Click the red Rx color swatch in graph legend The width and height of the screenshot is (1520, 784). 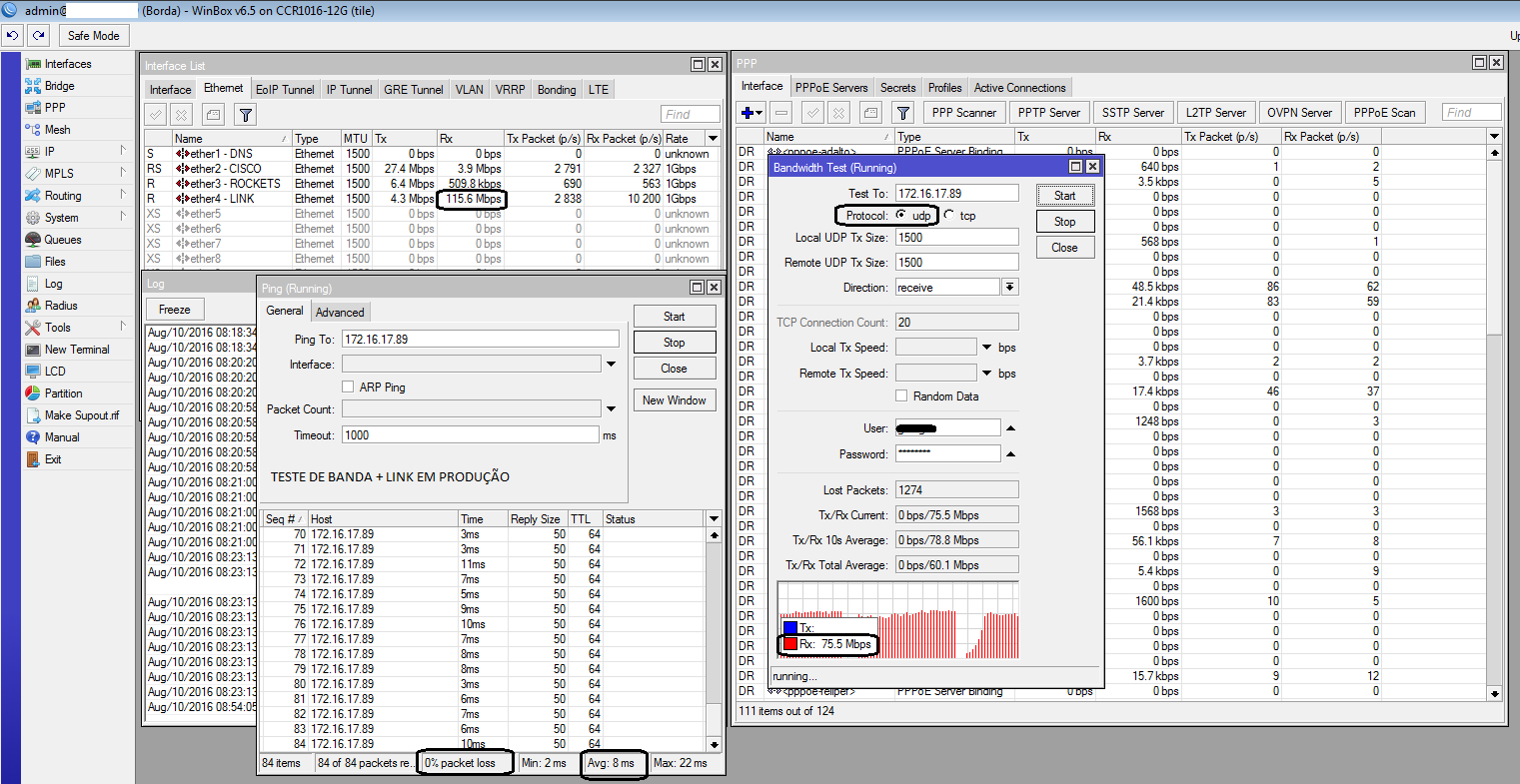(790, 644)
